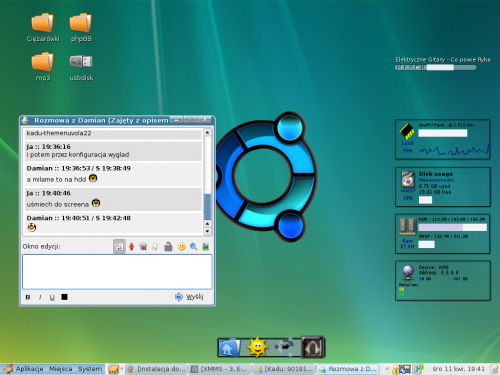Open the usbdisk drive icon
The width and height of the screenshot is (500, 375).
[81, 68]
